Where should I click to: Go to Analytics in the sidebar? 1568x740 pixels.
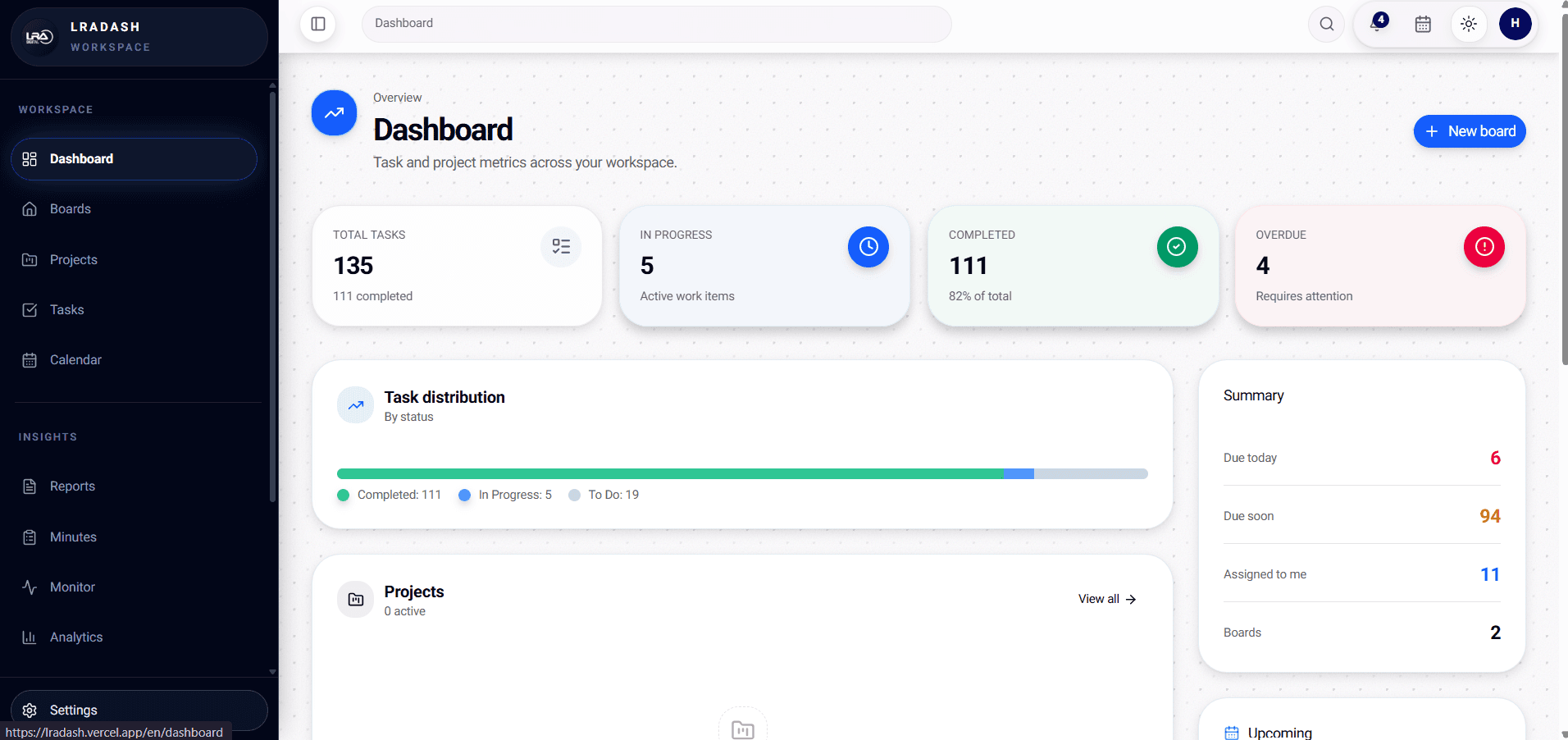click(x=134, y=637)
